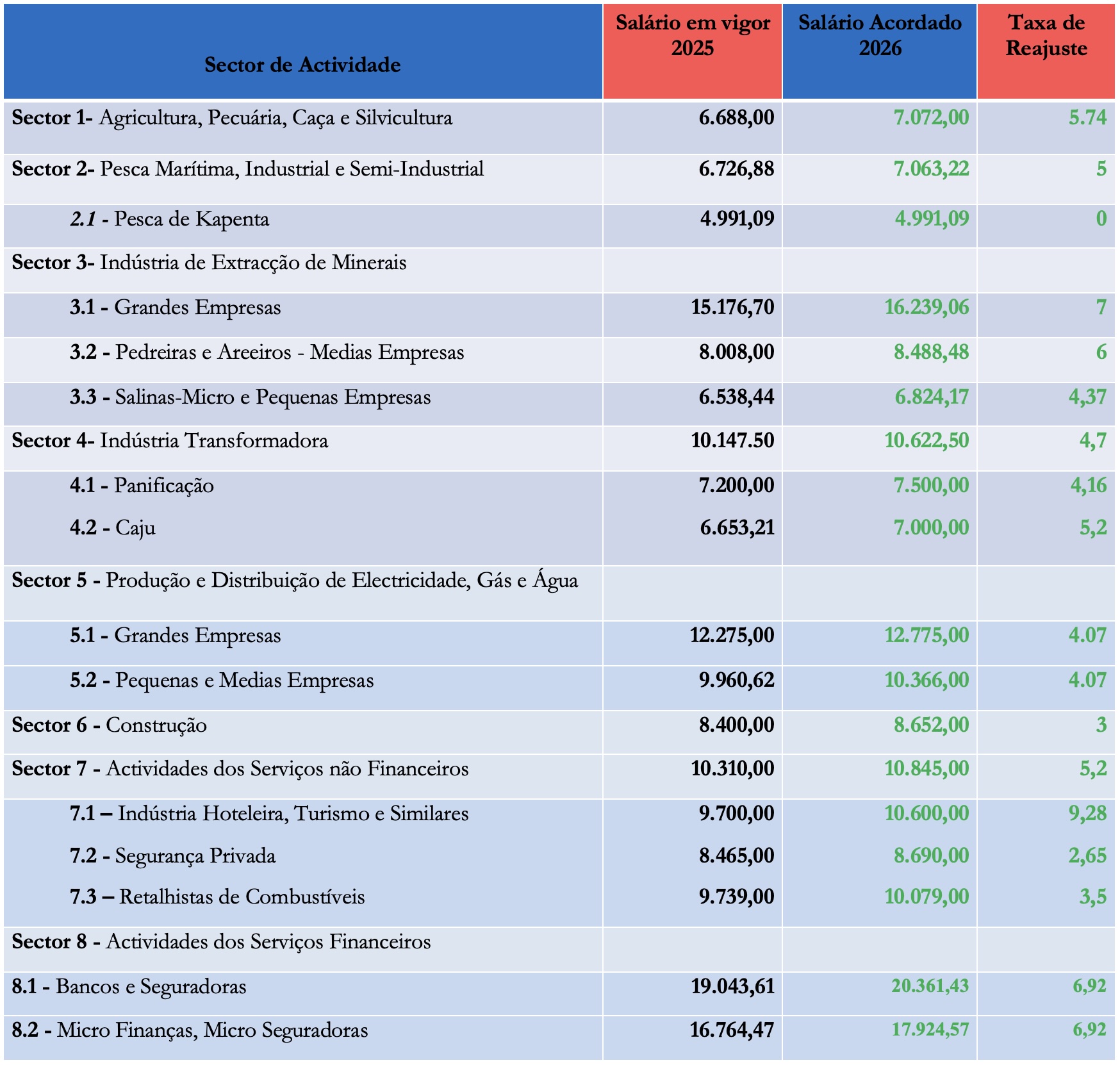Select the 3.2 Pedreiras e Areeiros row

click(267, 352)
